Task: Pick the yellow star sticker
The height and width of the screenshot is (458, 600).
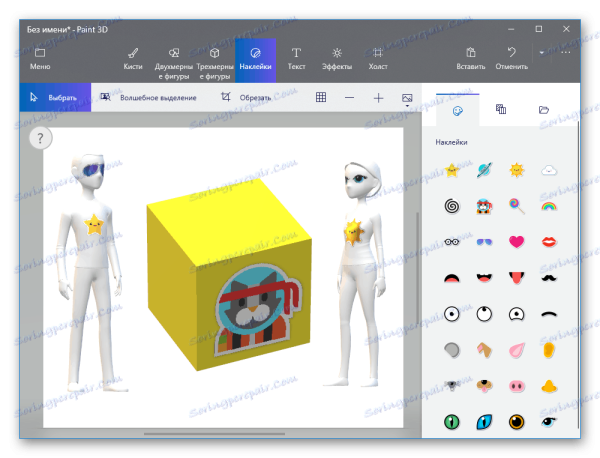Action: [452, 170]
